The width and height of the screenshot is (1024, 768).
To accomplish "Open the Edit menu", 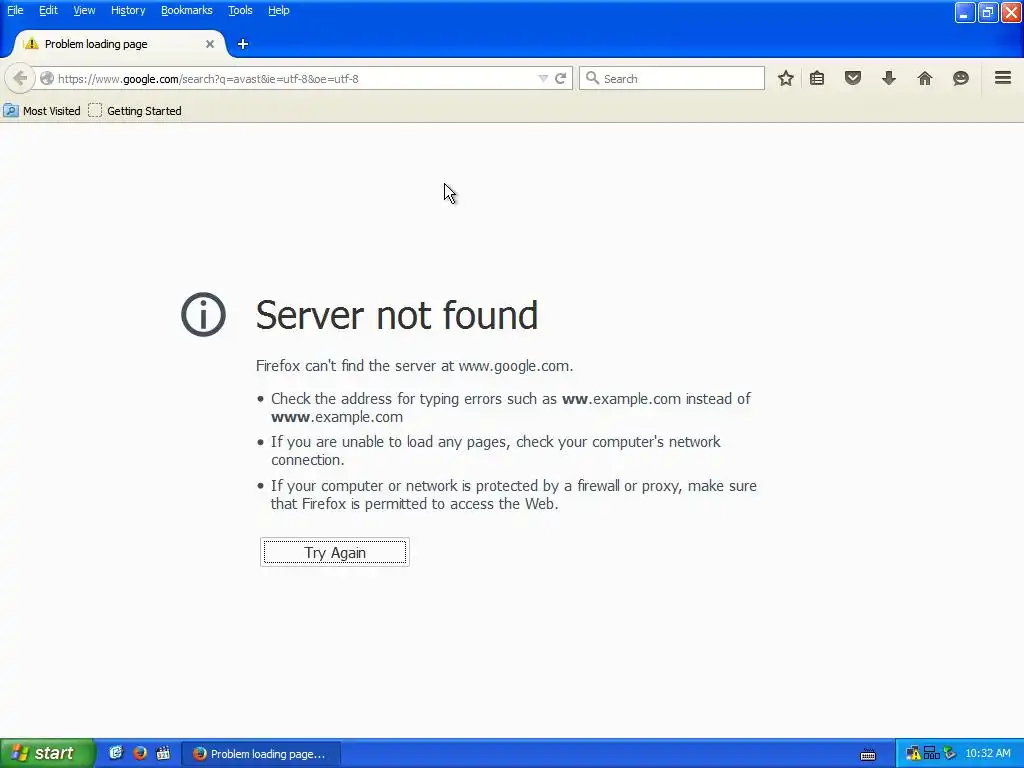I will click(x=48, y=10).
